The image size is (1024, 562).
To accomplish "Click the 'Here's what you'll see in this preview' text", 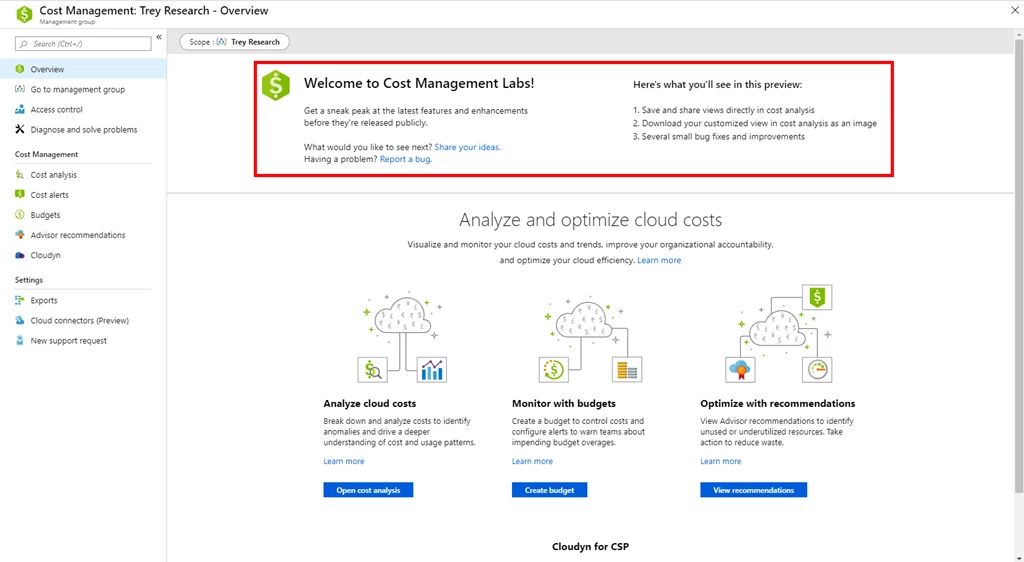I will point(718,85).
